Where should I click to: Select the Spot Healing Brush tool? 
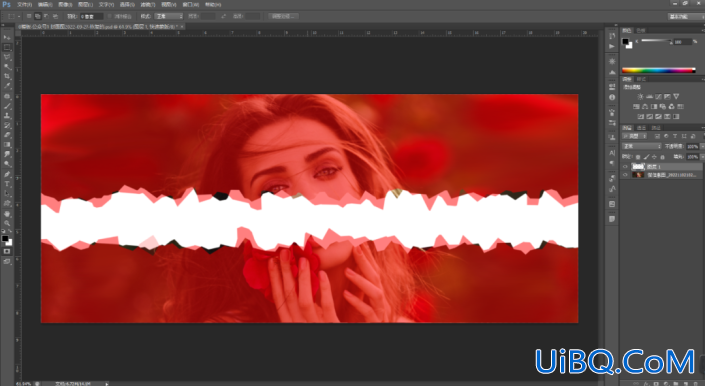click(x=7, y=96)
